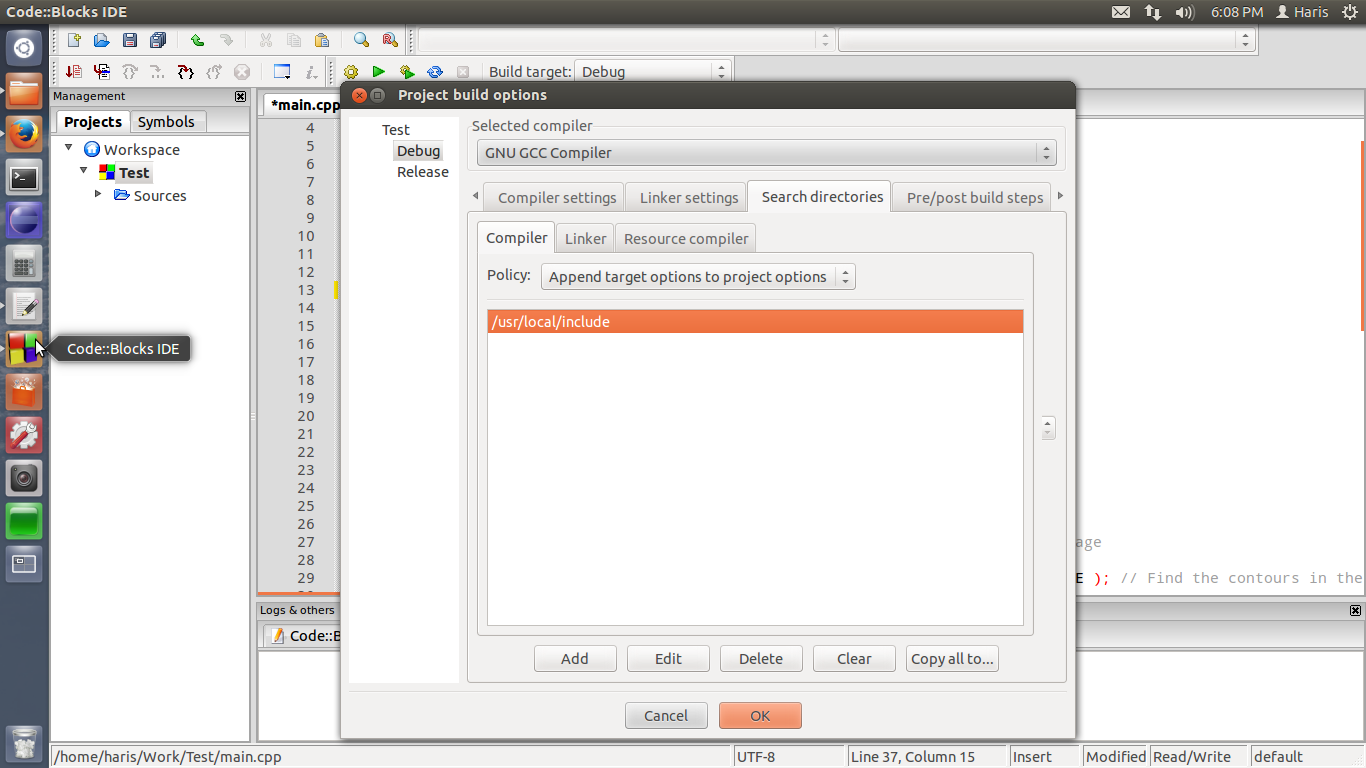Open the Calculator dock icon
The image size is (1366, 768).
point(25,264)
